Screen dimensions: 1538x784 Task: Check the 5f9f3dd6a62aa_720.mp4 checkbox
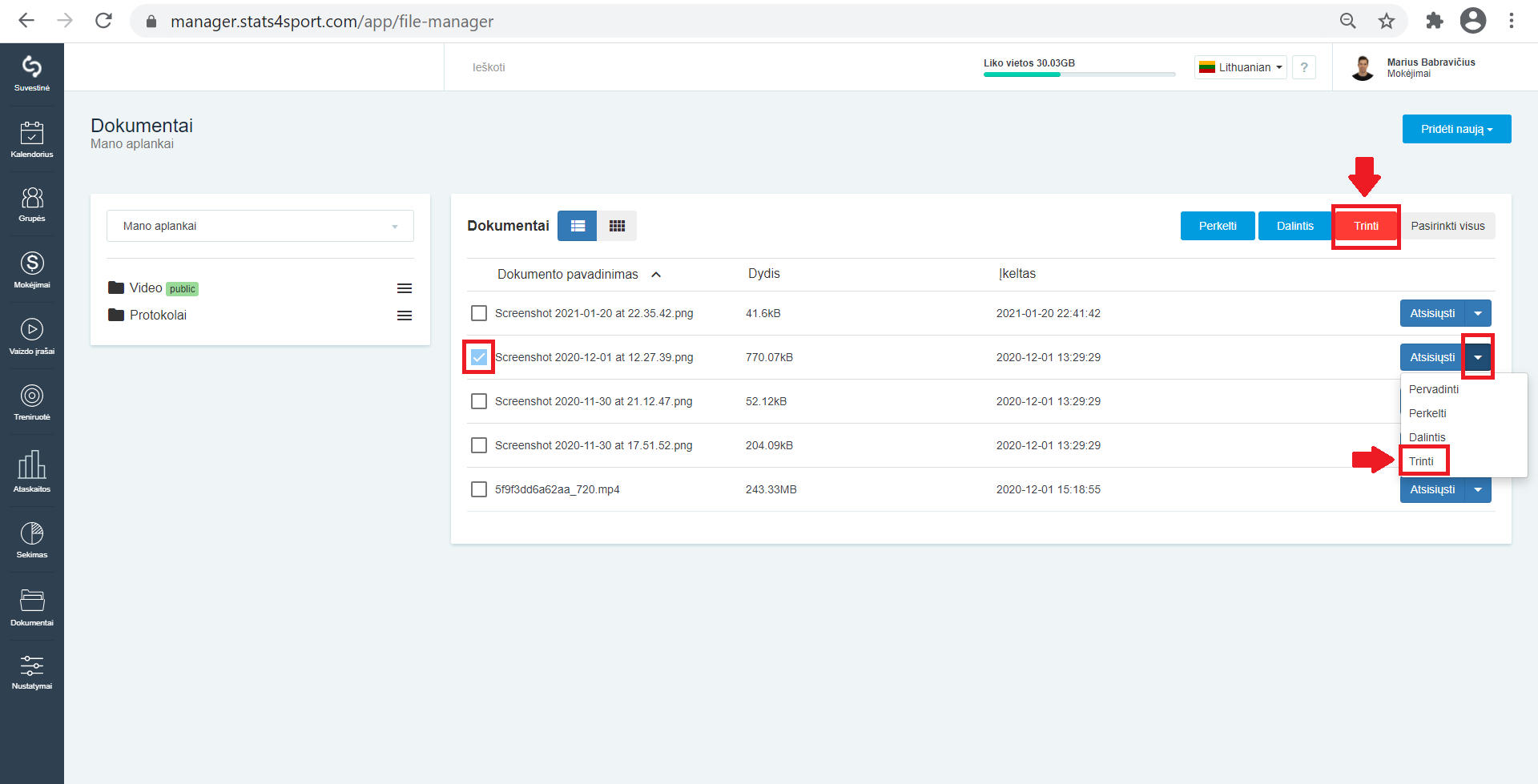pyautogui.click(x=479, y=489)
